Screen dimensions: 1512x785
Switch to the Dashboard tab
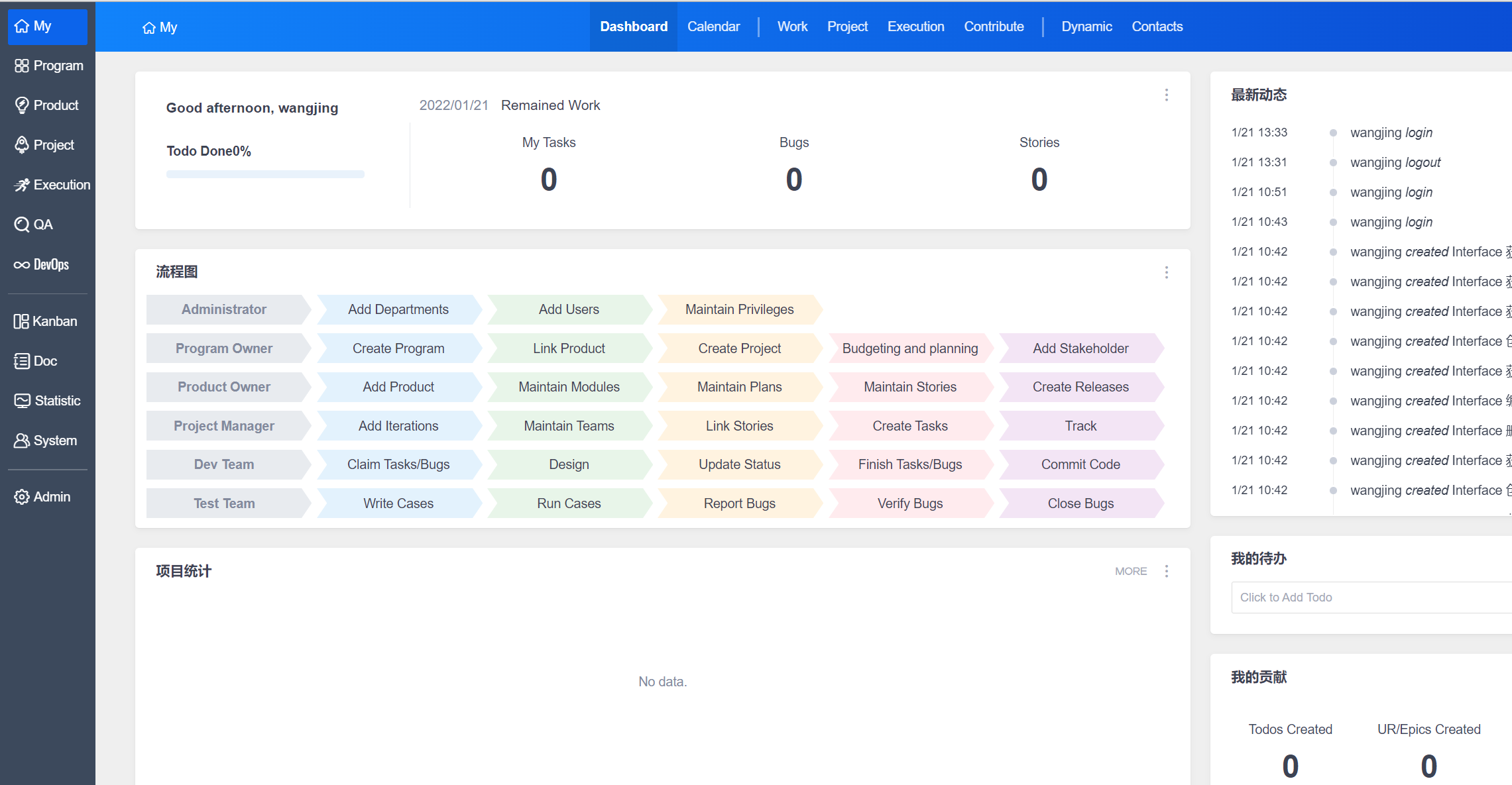(x=634, y=26)
